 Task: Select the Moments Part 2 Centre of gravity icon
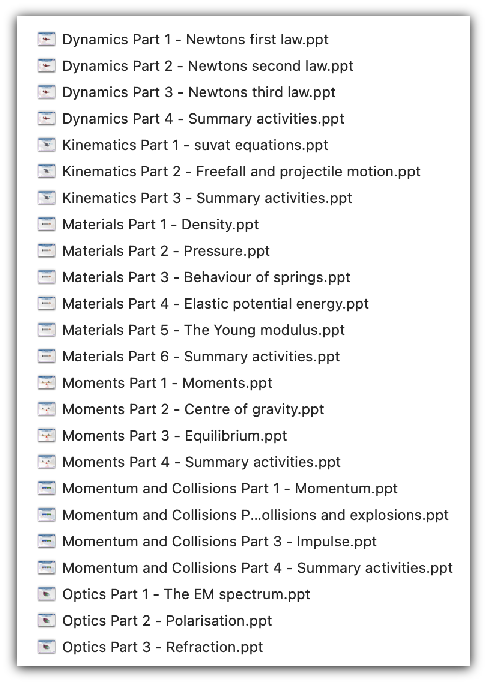[46, 409]
